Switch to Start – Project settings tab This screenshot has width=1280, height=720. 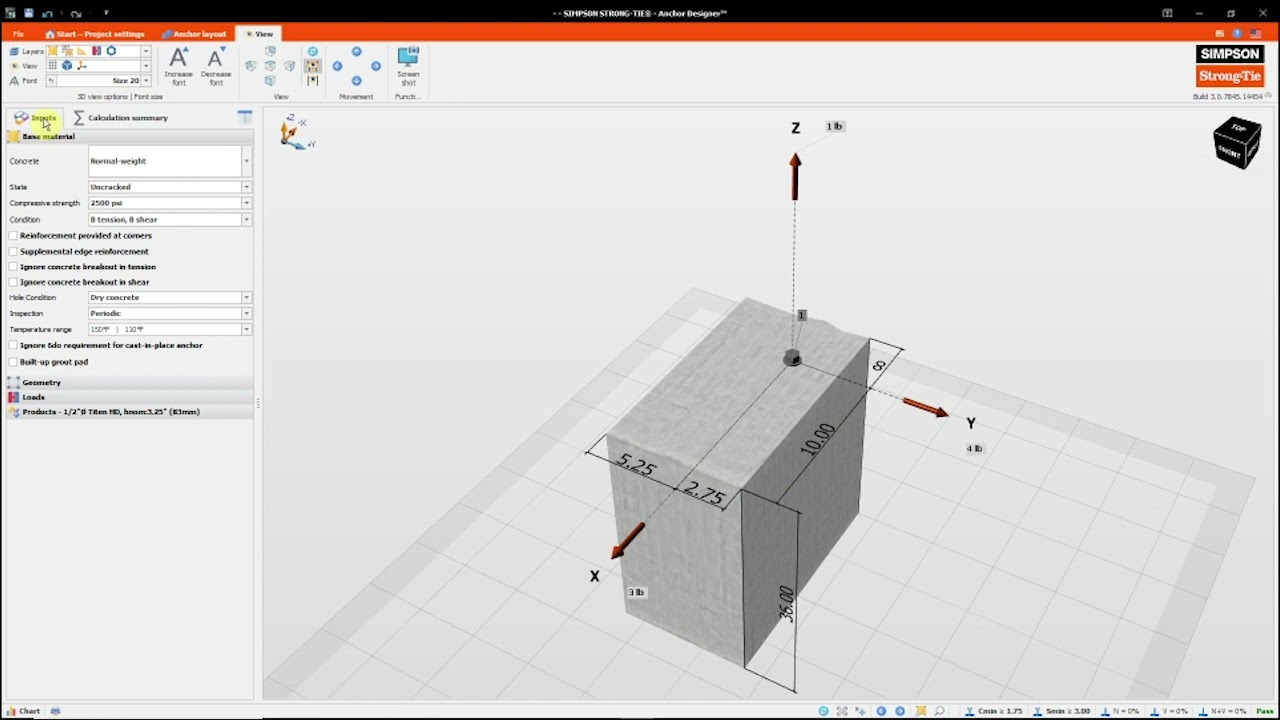[x=95, y=34]
